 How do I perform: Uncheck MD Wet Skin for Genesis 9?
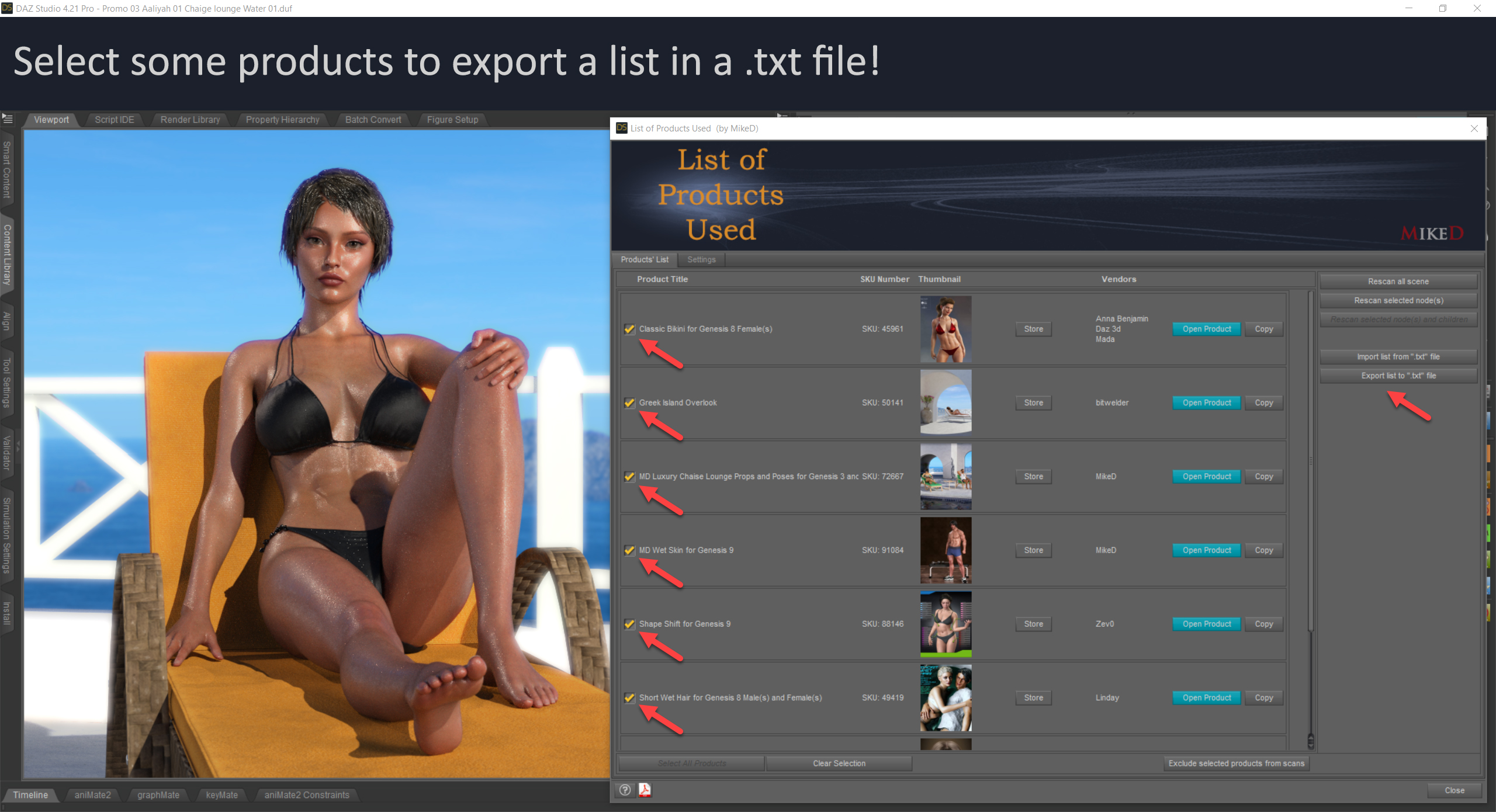[629, 550]
